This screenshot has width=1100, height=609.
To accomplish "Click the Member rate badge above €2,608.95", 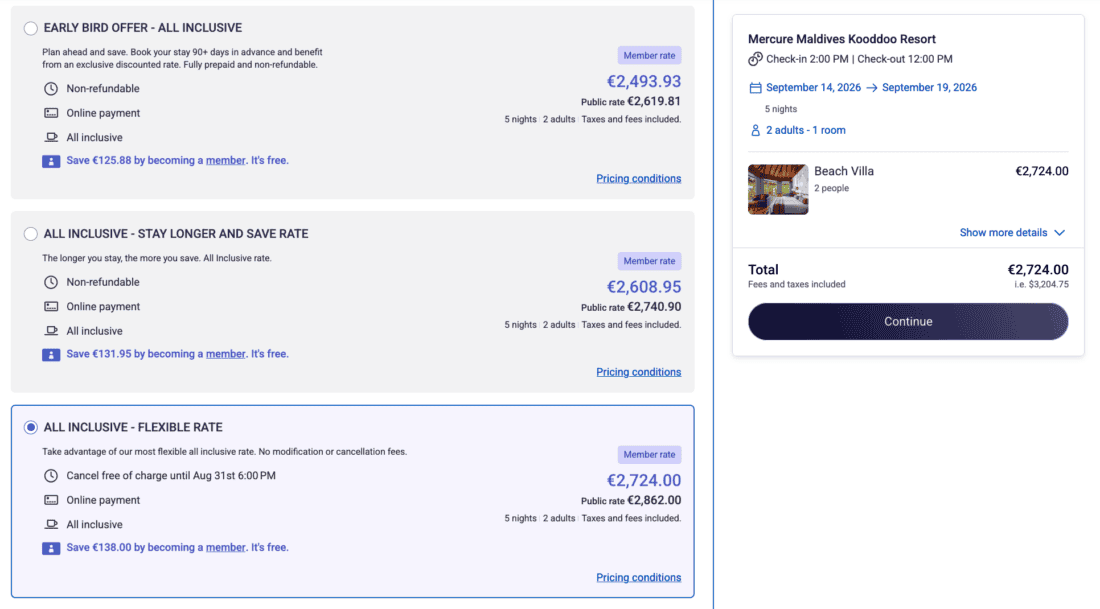I will (649, 261).
